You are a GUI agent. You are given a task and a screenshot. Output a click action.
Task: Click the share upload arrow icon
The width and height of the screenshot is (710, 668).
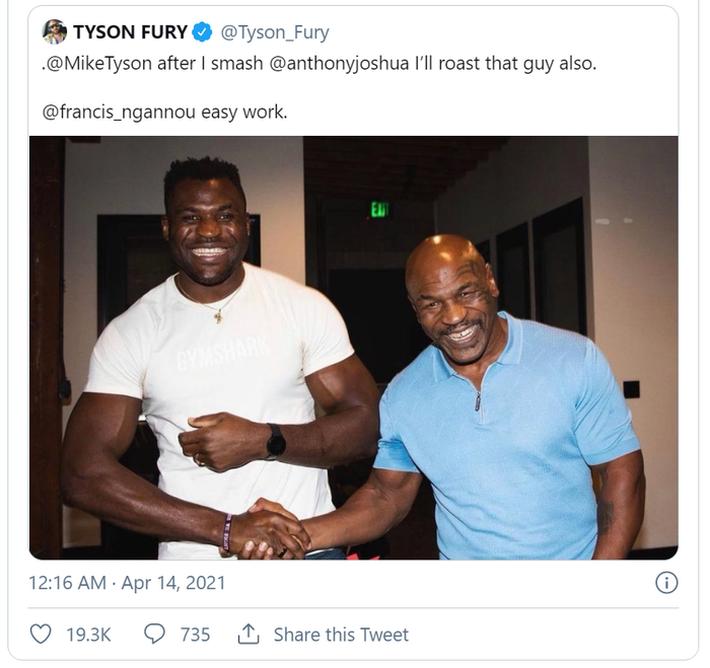(248, 634)
